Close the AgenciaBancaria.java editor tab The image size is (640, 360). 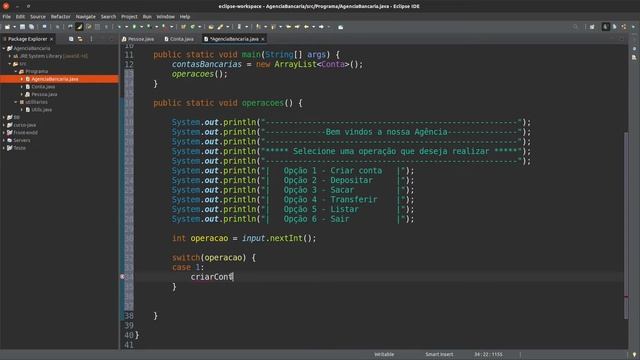click(263, 39)
